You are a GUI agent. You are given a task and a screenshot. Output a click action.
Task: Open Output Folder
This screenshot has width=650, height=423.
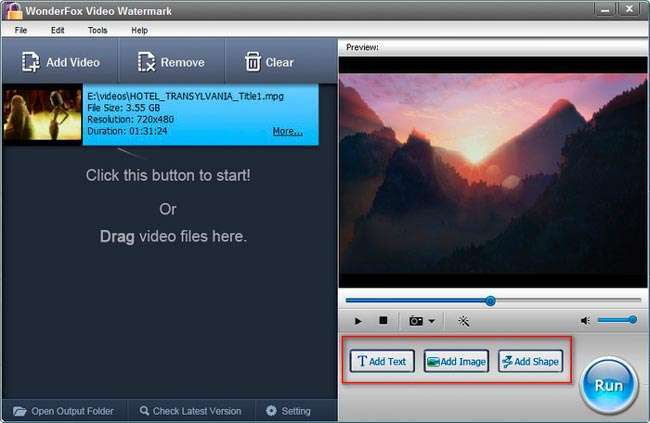(x=63, y=411)
